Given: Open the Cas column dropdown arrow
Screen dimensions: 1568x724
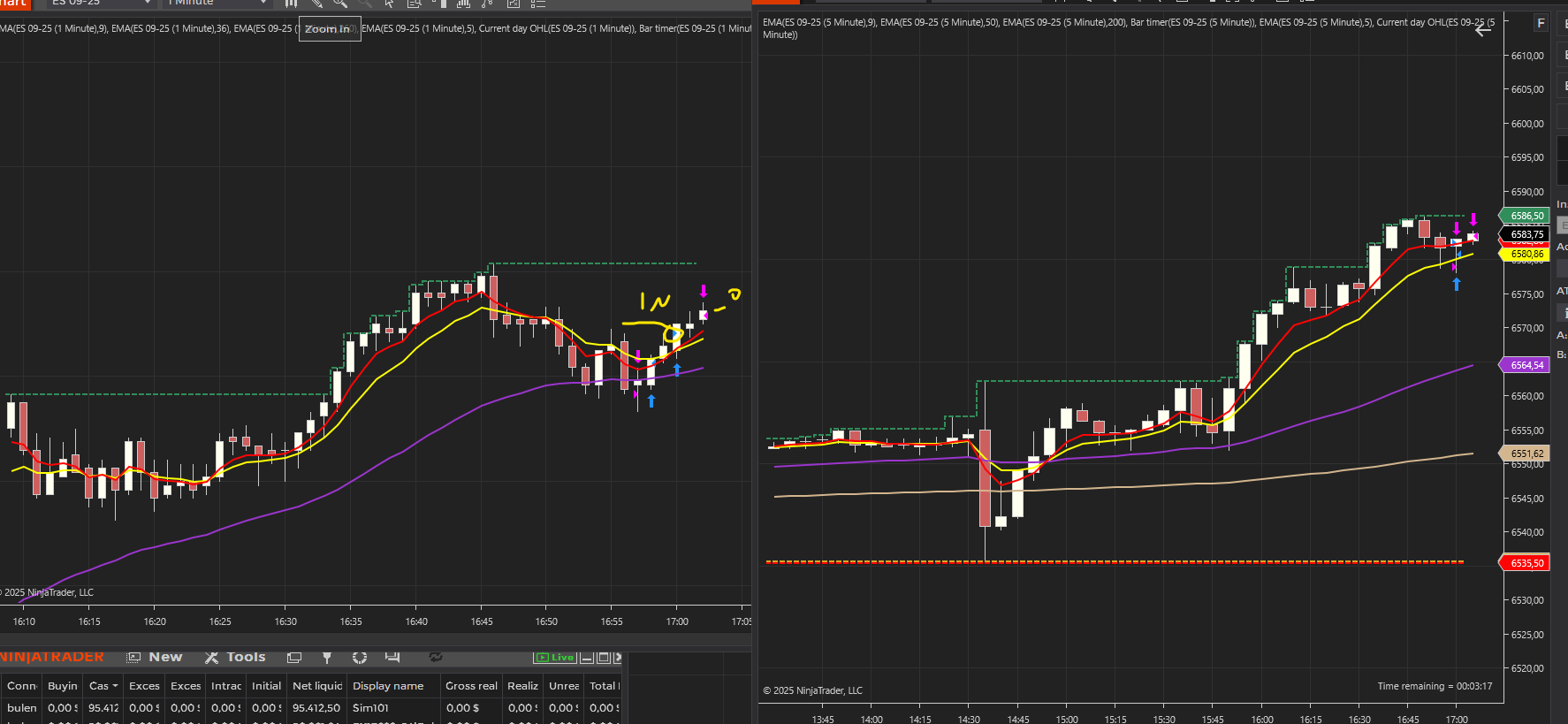Looking at the screenshot, I should 115,686.
